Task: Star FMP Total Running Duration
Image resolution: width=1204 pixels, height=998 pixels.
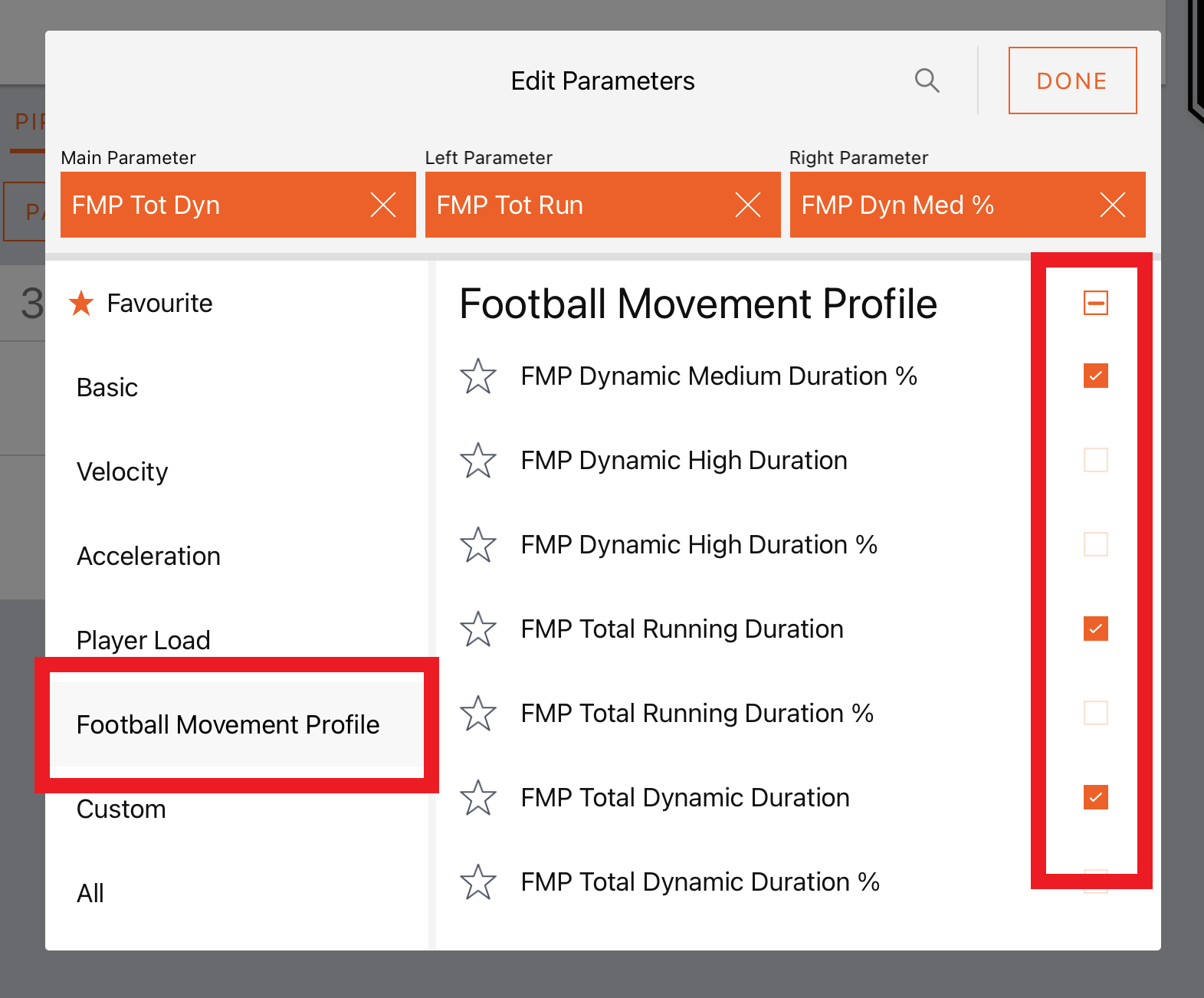Action: tap(478, 629)
